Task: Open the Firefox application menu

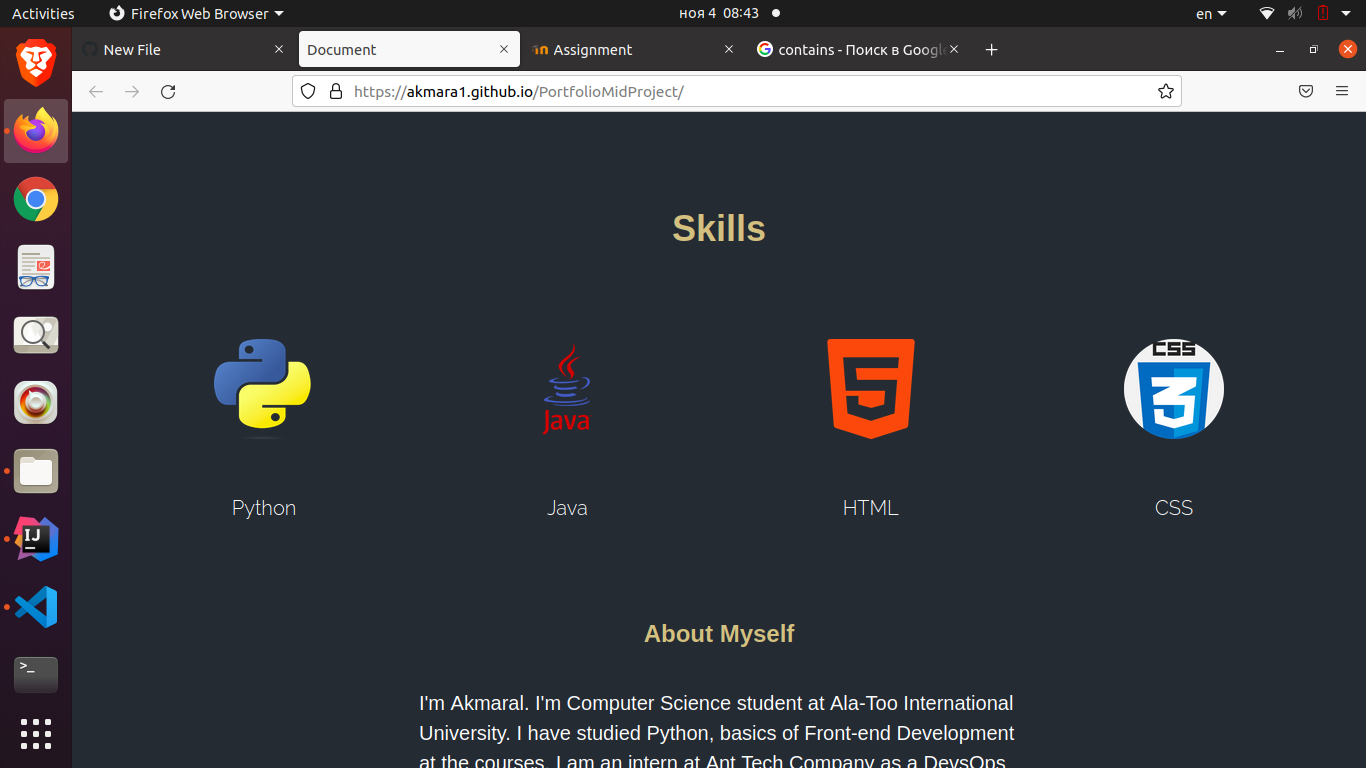Action: coord(1342,91)
